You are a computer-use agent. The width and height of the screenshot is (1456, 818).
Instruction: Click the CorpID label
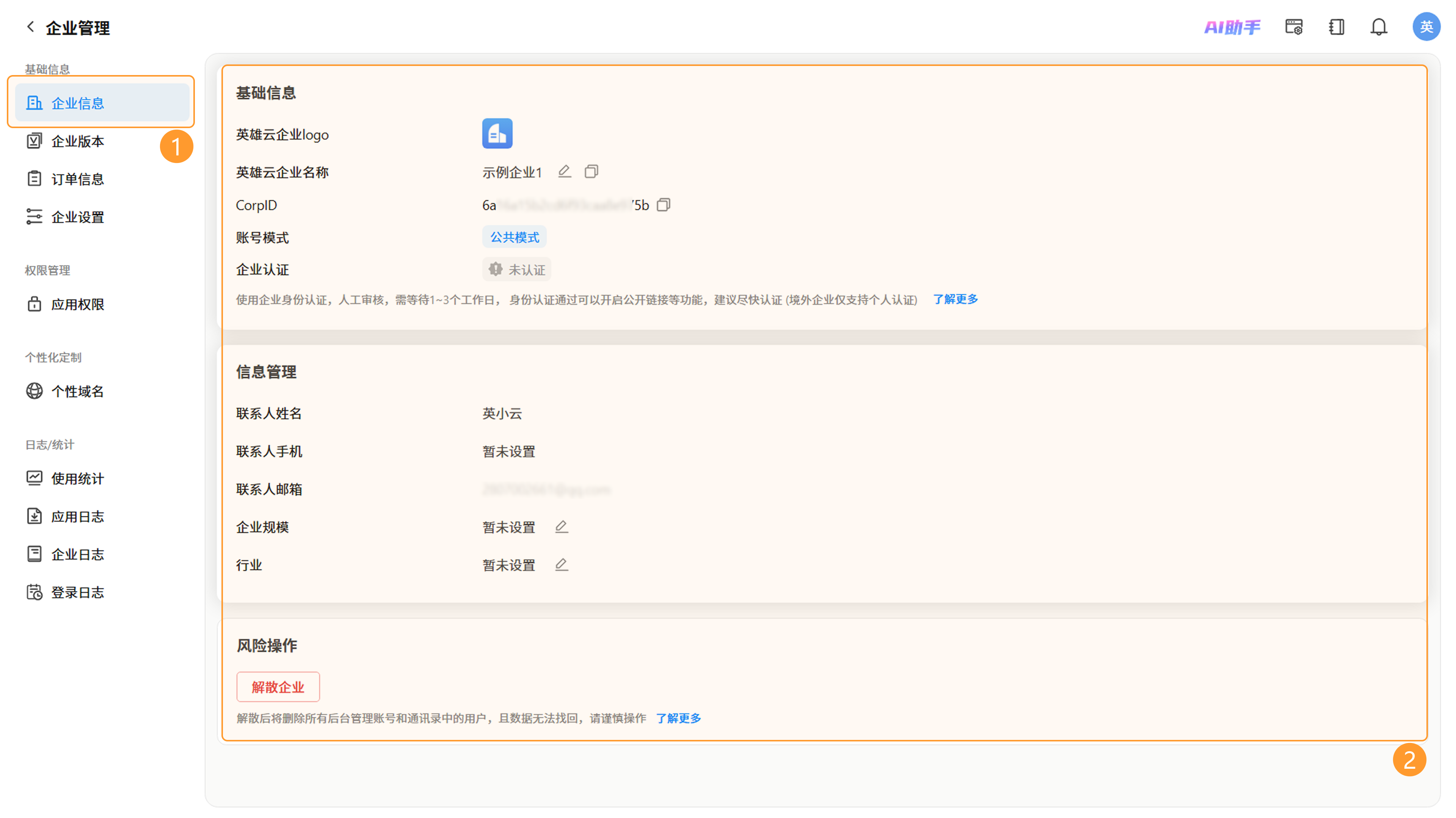[x=257, y=205]
